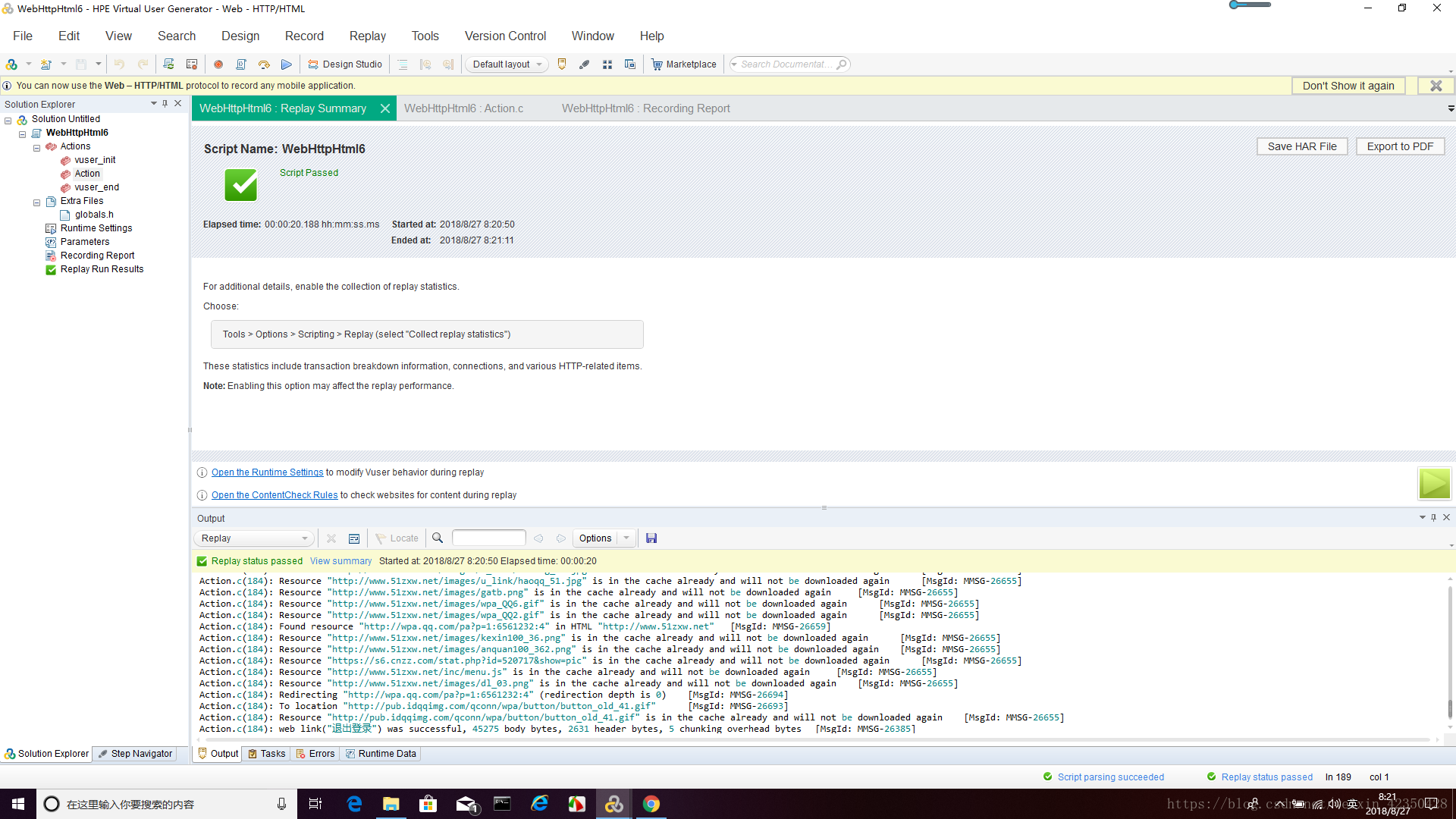Click the undo icon in the toolbar
Image resolution: width=1456 pixels, height=819 pixels.
tap(119, 64)
